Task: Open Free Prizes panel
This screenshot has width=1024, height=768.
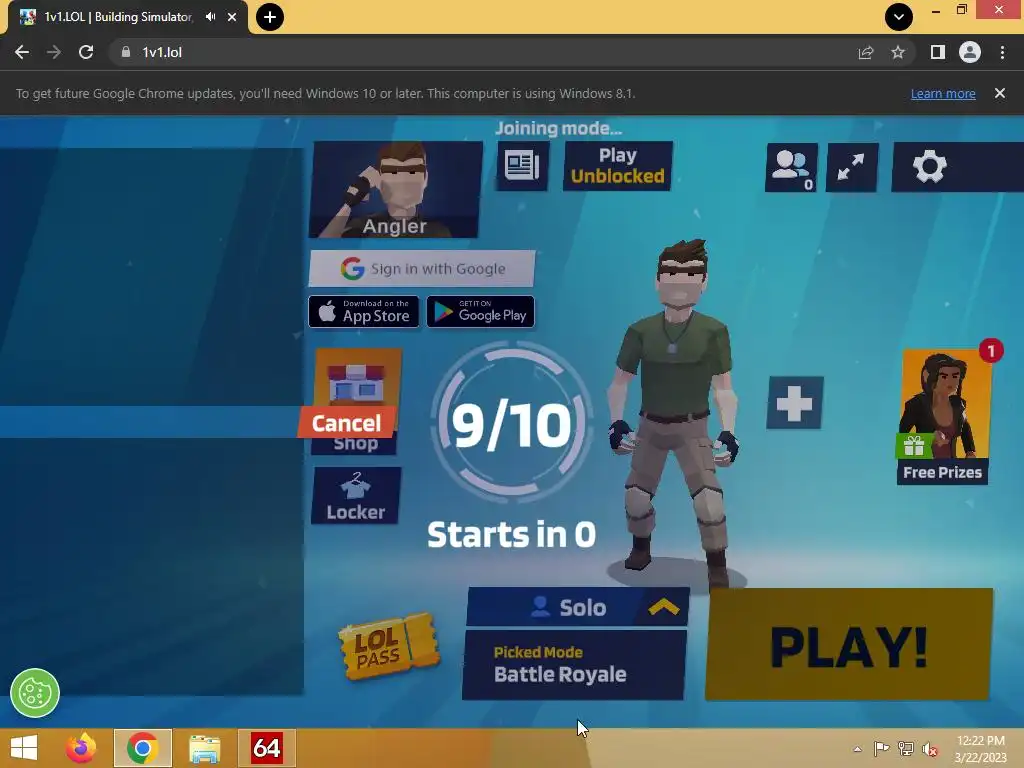Action: [943, 417]
